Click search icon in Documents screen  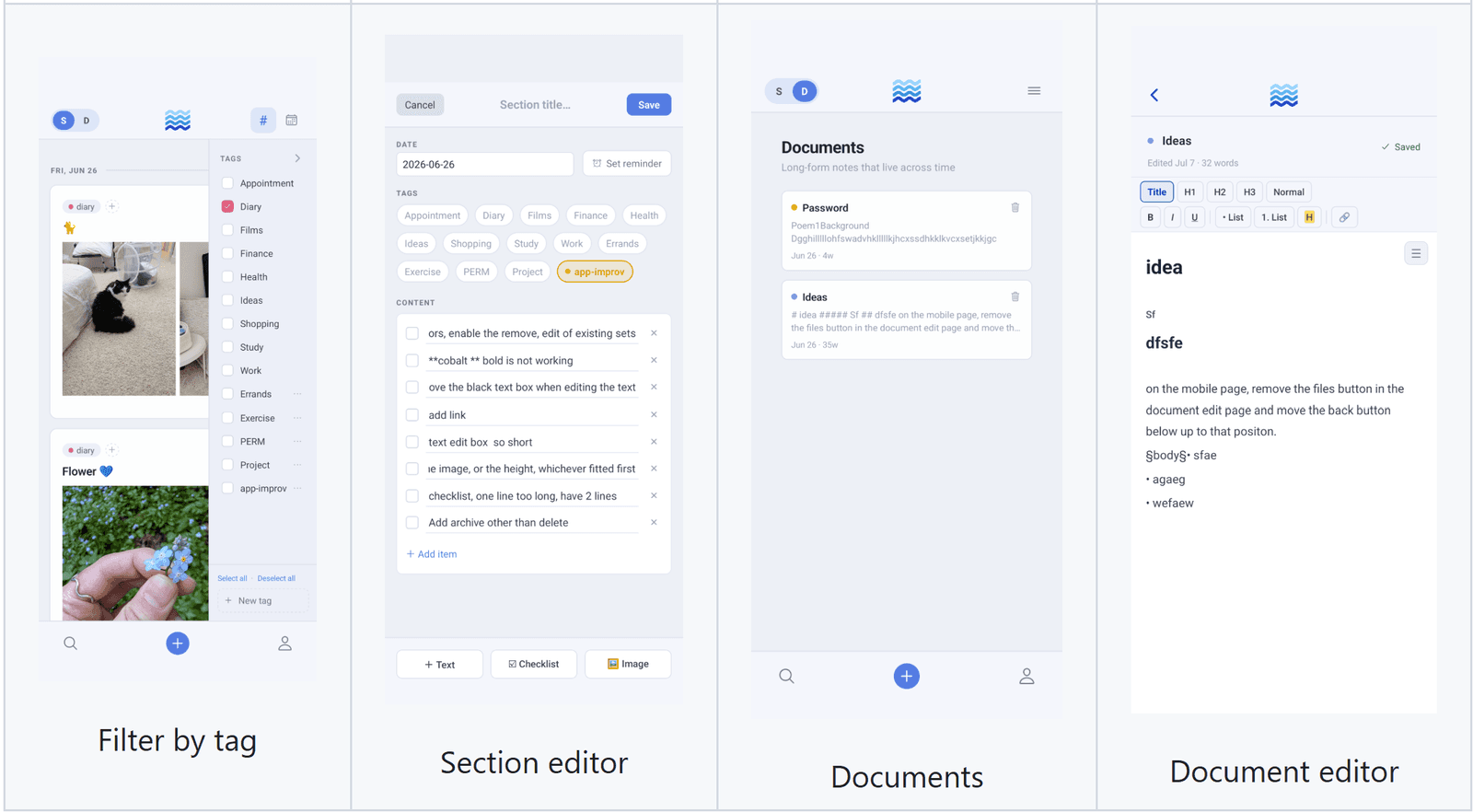[x=786, y=676]
